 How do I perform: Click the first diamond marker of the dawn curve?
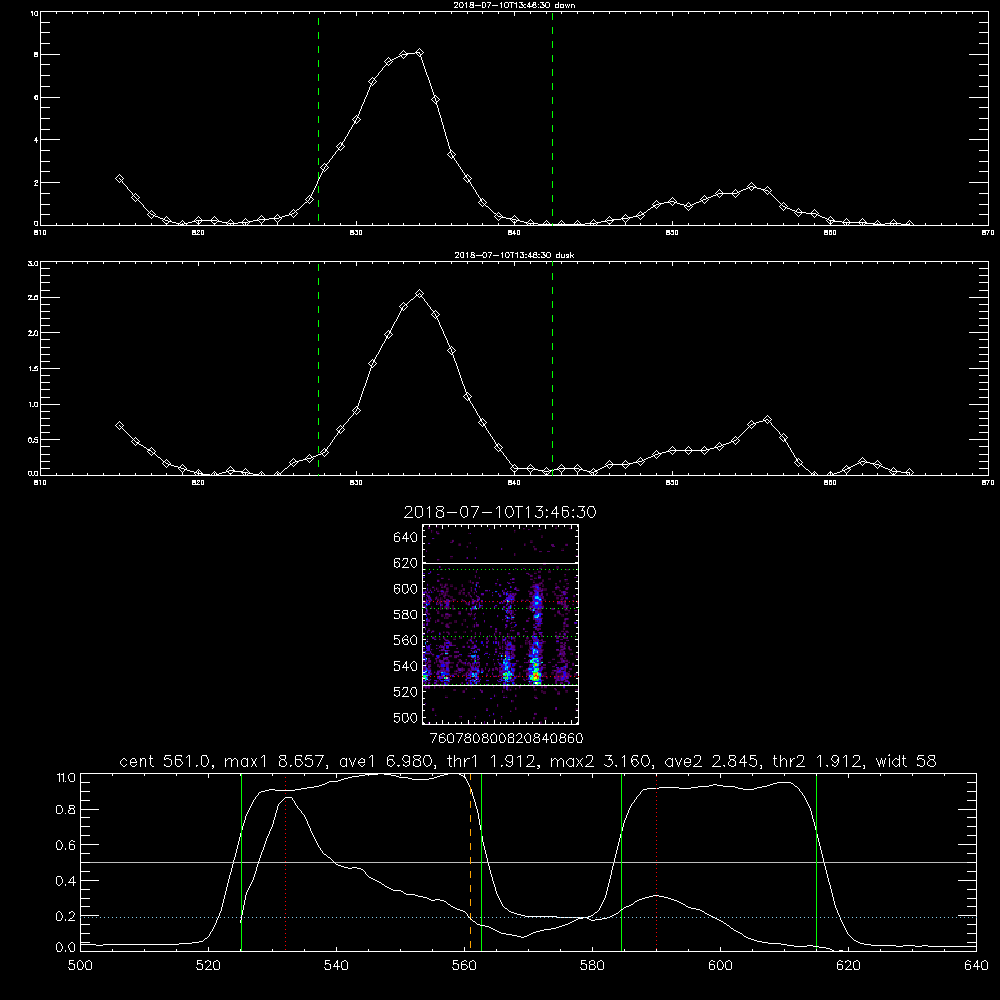pyautogui.click(x=119, y=179)
